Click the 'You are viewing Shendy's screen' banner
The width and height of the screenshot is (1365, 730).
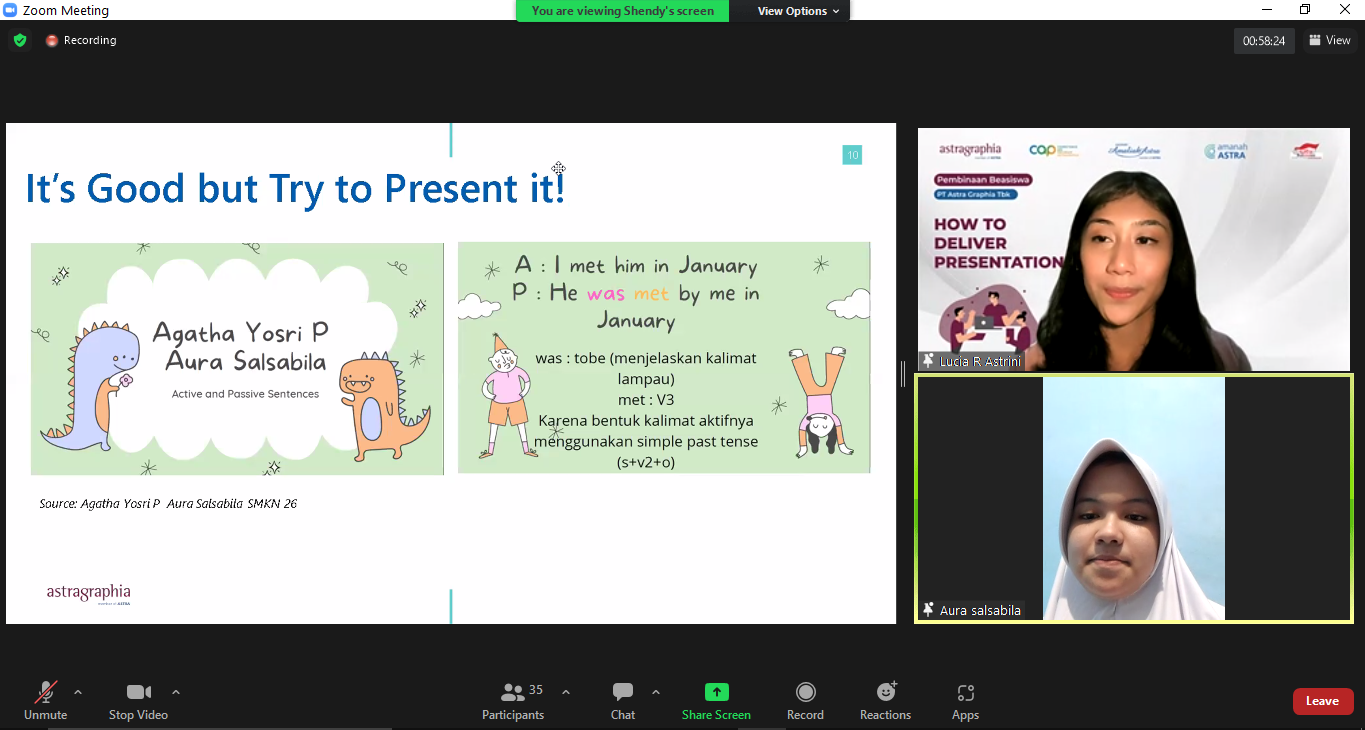click(x=622, y=11)
